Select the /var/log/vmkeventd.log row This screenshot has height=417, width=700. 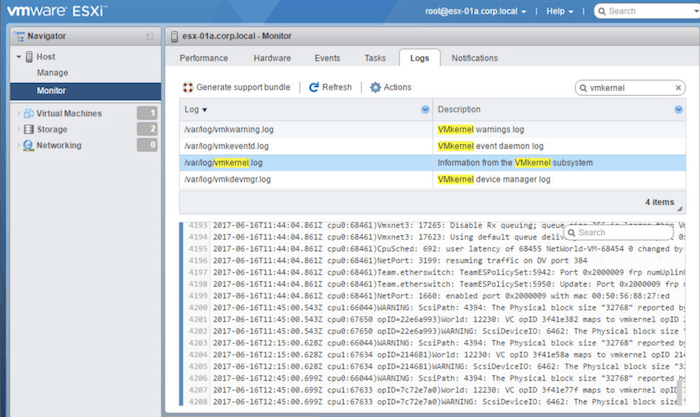tap(432, 146)
